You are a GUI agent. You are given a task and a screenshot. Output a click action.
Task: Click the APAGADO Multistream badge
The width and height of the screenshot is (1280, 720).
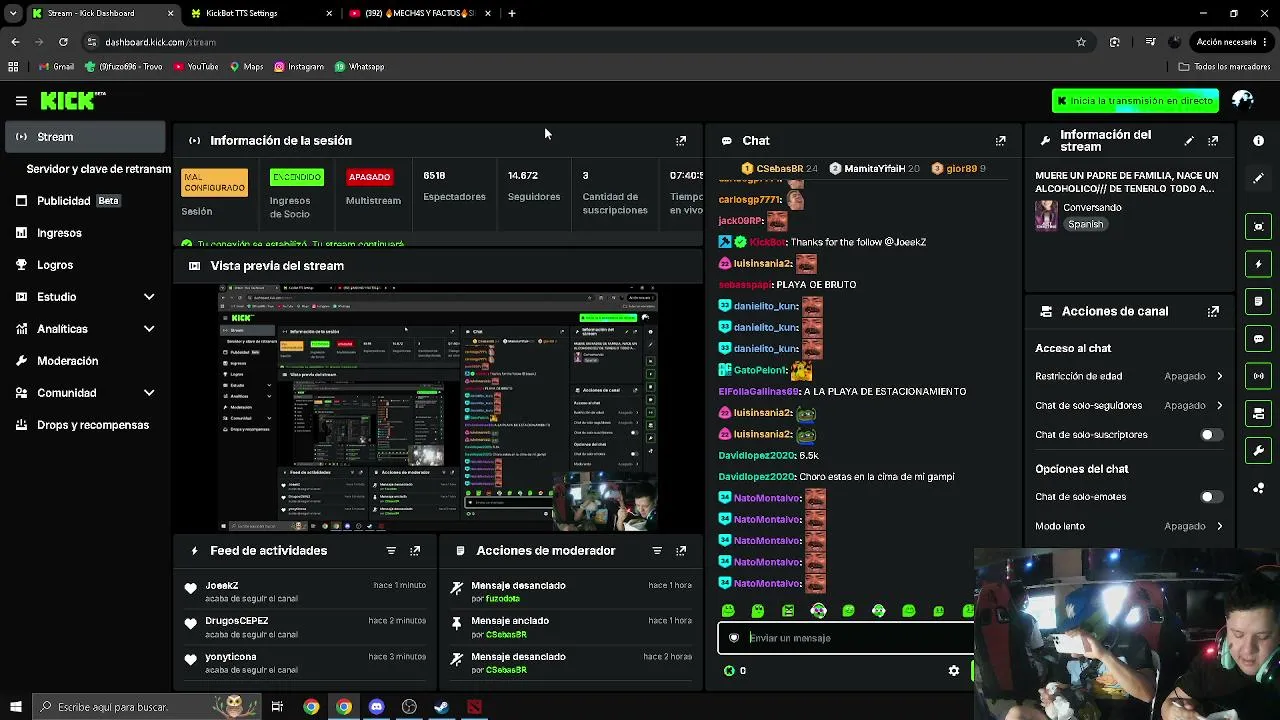click(369, 177)
